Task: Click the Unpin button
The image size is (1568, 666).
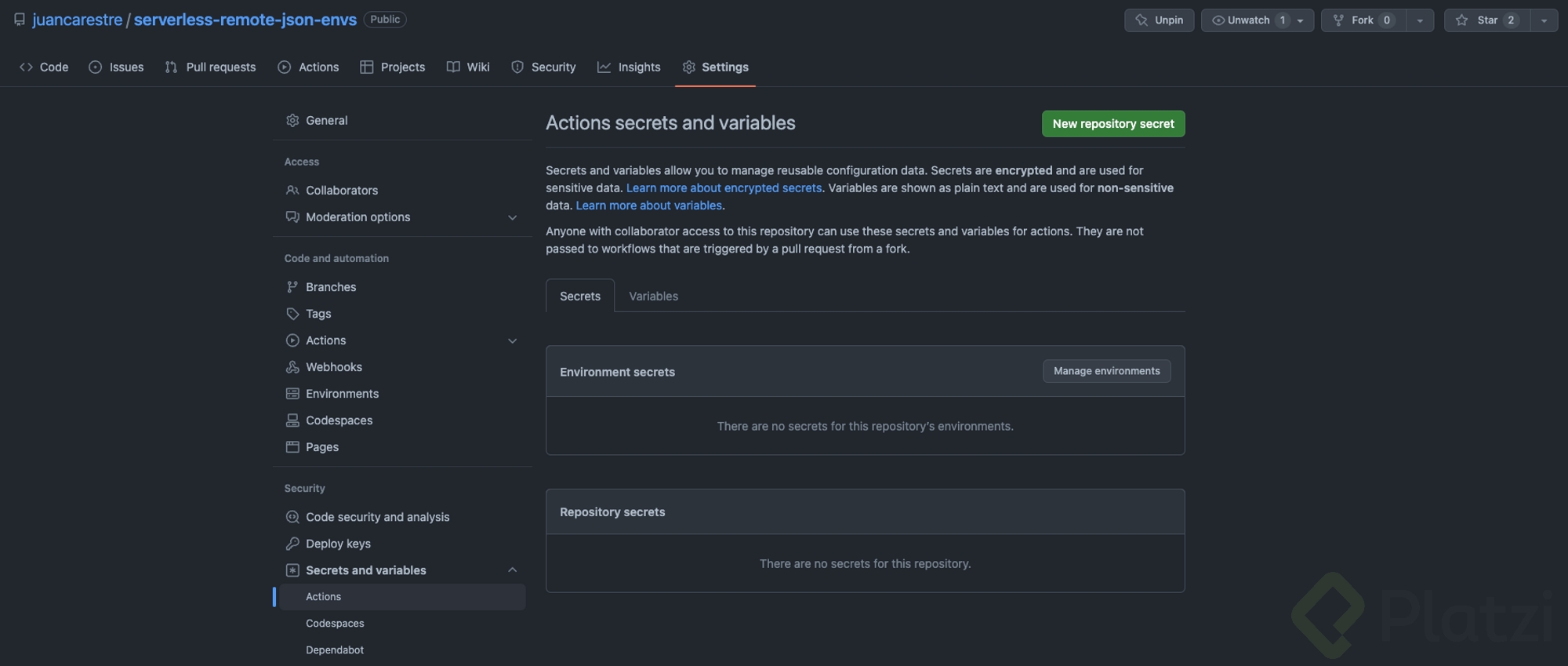Action: click(1159, 20)
